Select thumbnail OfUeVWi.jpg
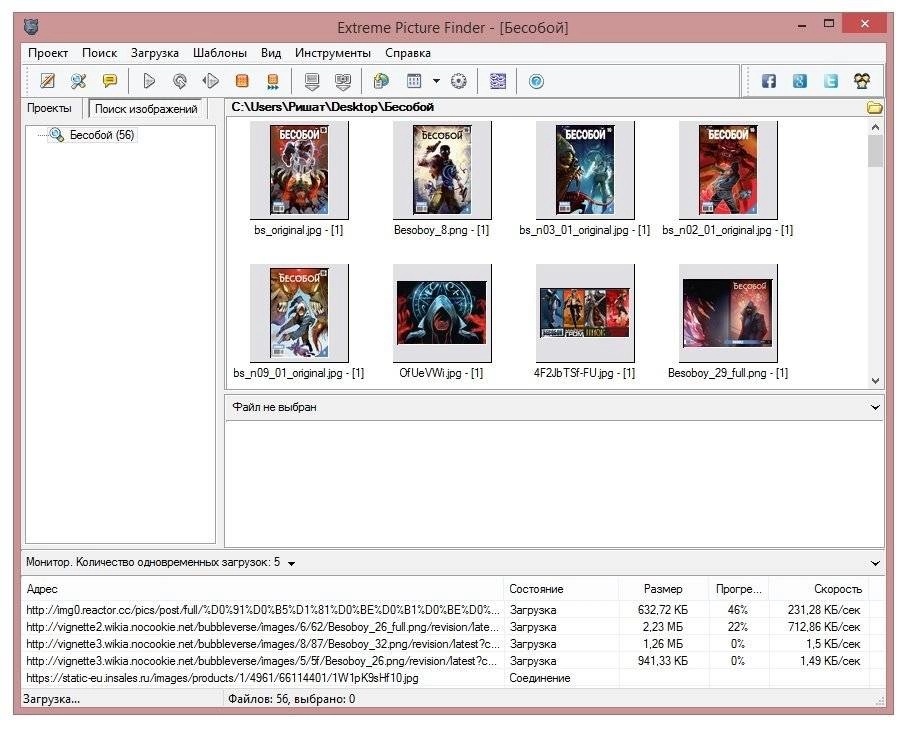 (442, 313)
